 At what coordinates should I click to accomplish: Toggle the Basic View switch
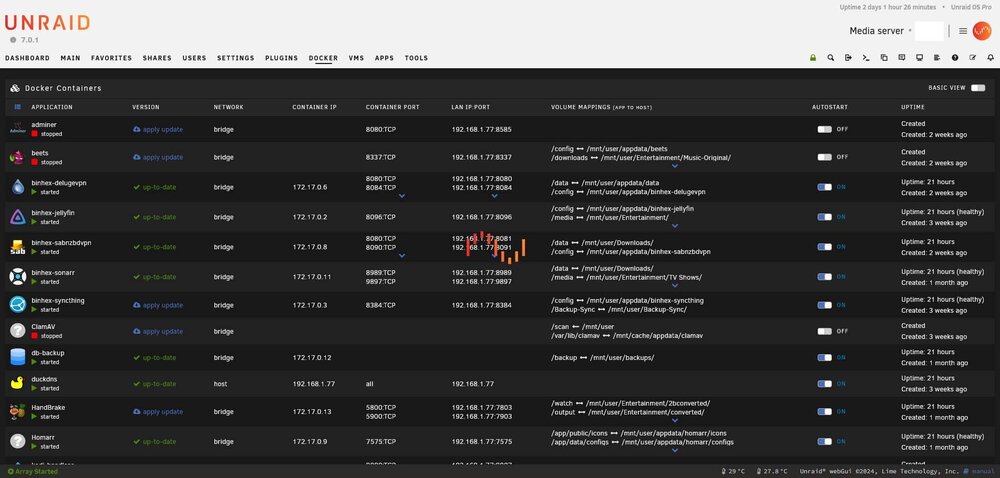click(978, 88)
